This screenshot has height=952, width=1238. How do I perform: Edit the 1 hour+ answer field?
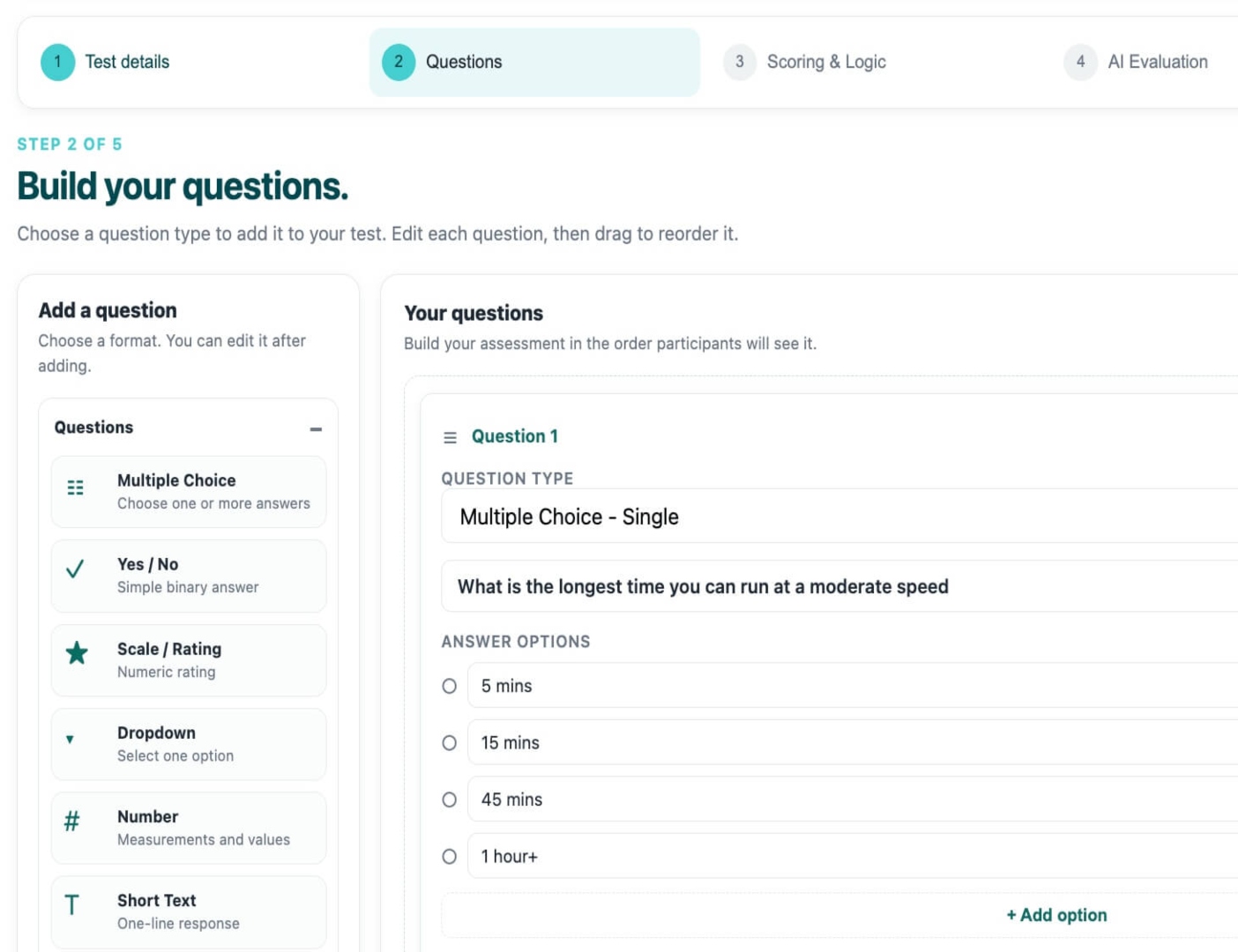(853, 857)
